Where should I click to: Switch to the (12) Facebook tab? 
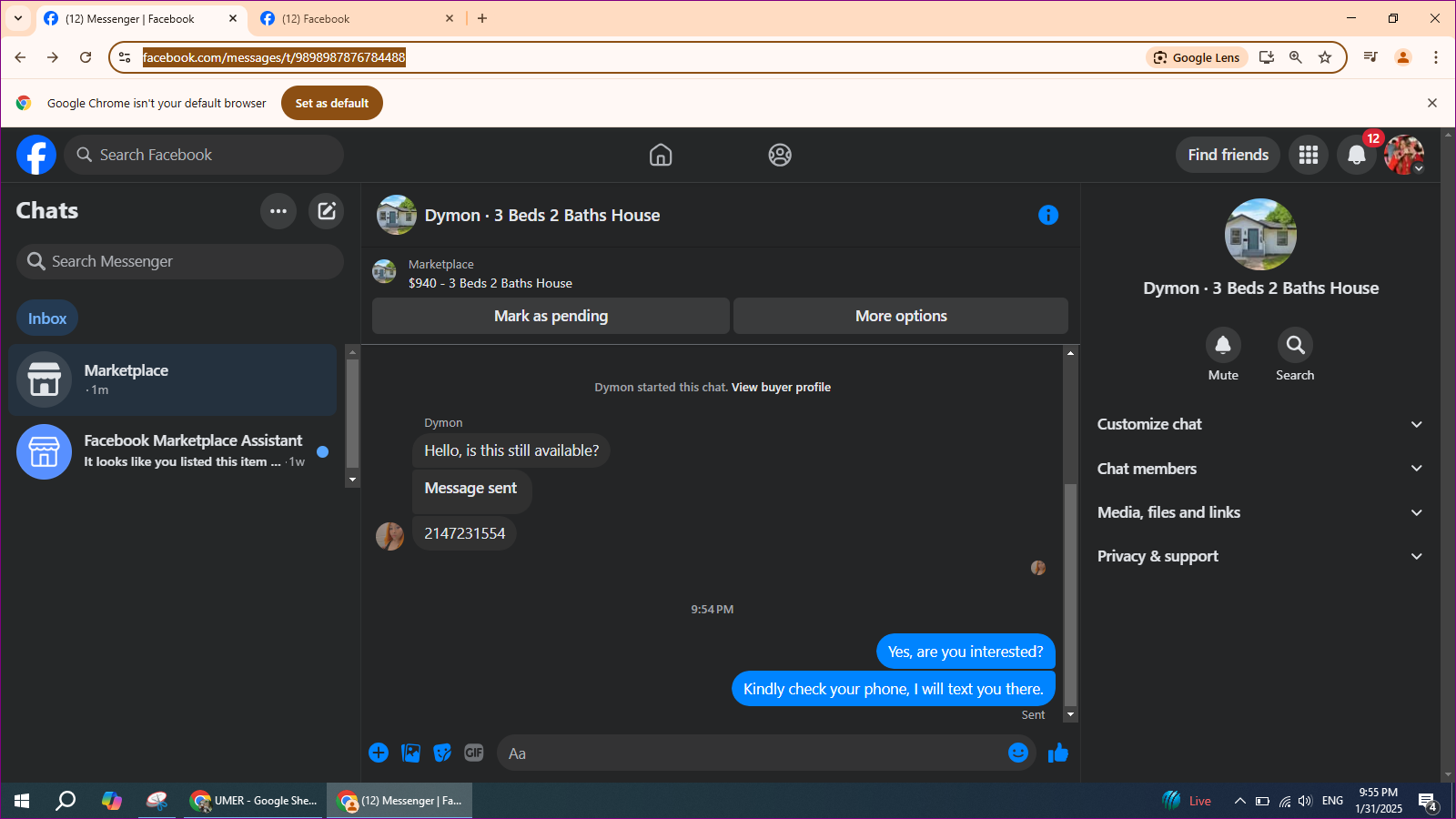tap(355, 18)
